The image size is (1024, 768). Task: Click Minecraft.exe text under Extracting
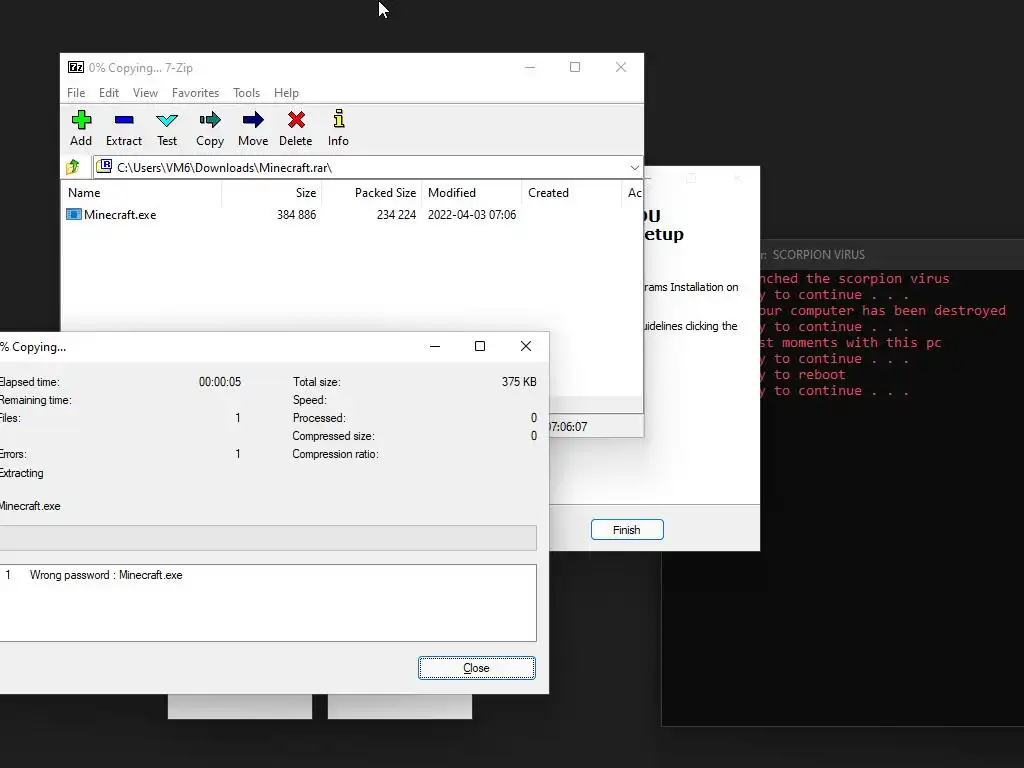point(30,506)
